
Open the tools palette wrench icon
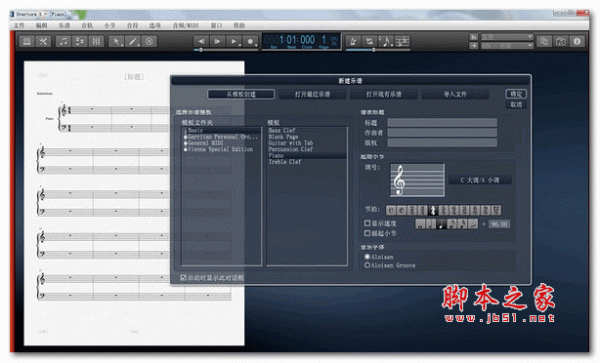[43, 41]
